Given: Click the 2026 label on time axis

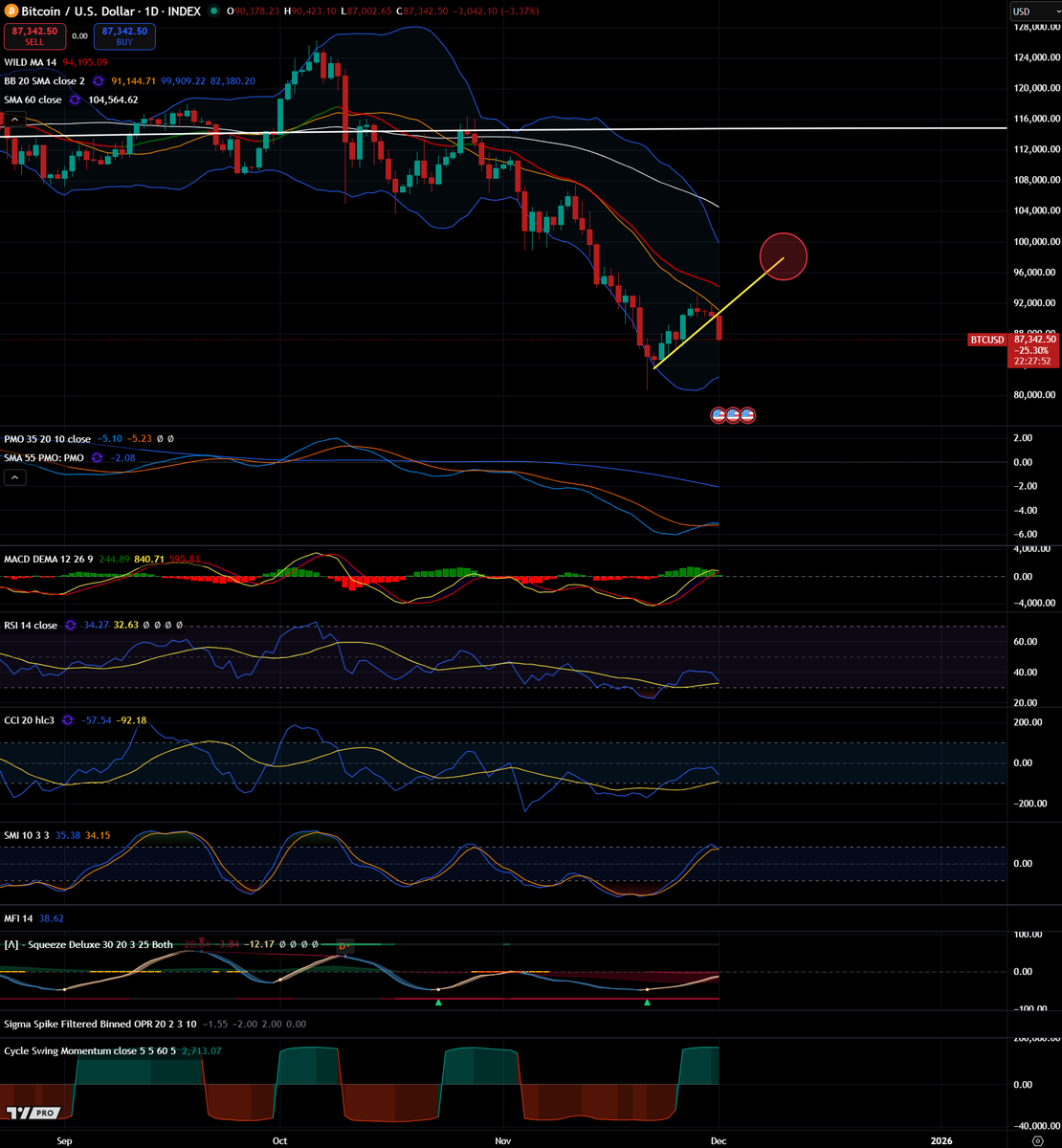Looking at the screenshot, I should (941, 1141).
